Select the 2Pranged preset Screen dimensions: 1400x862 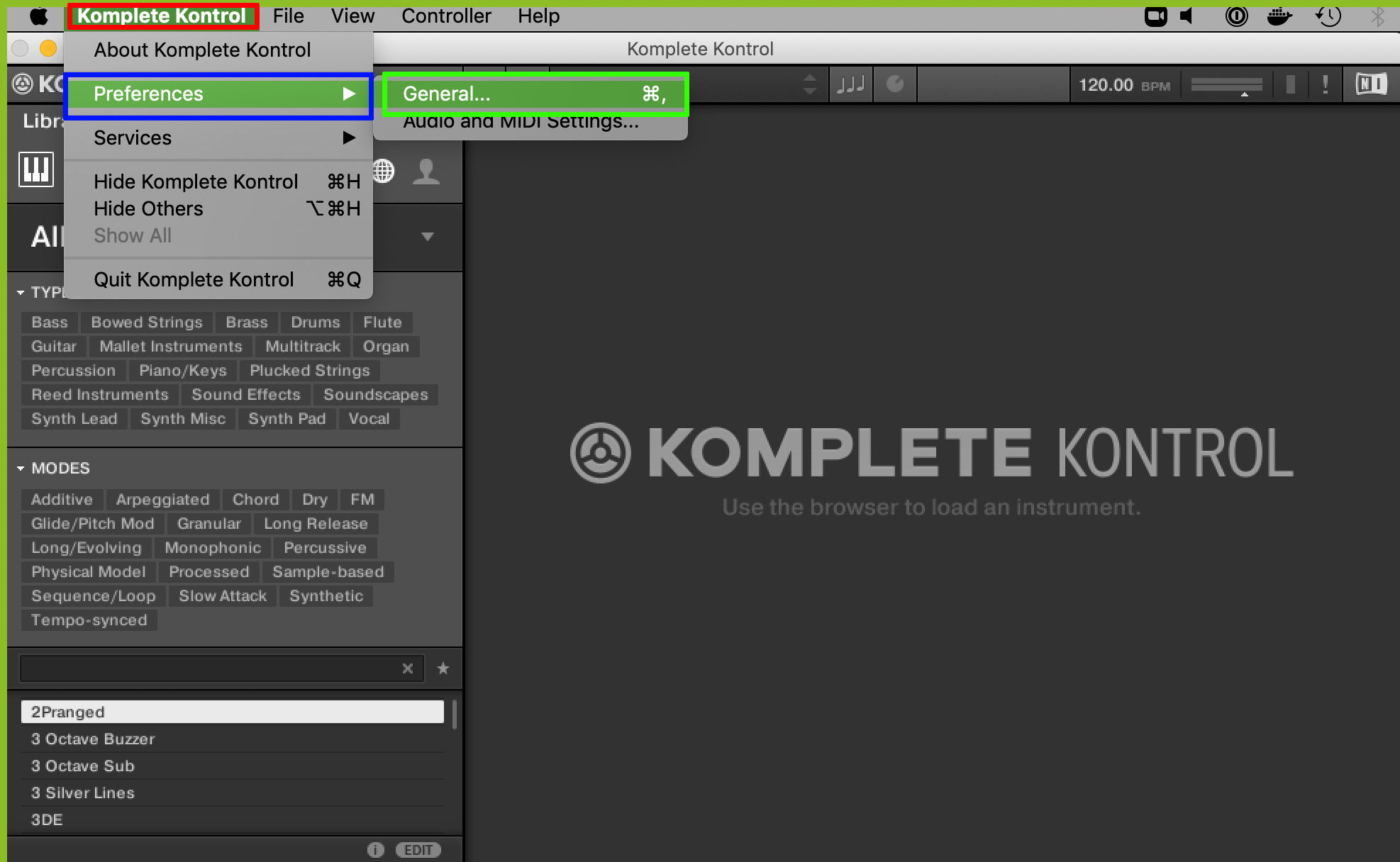click(233, 712)
